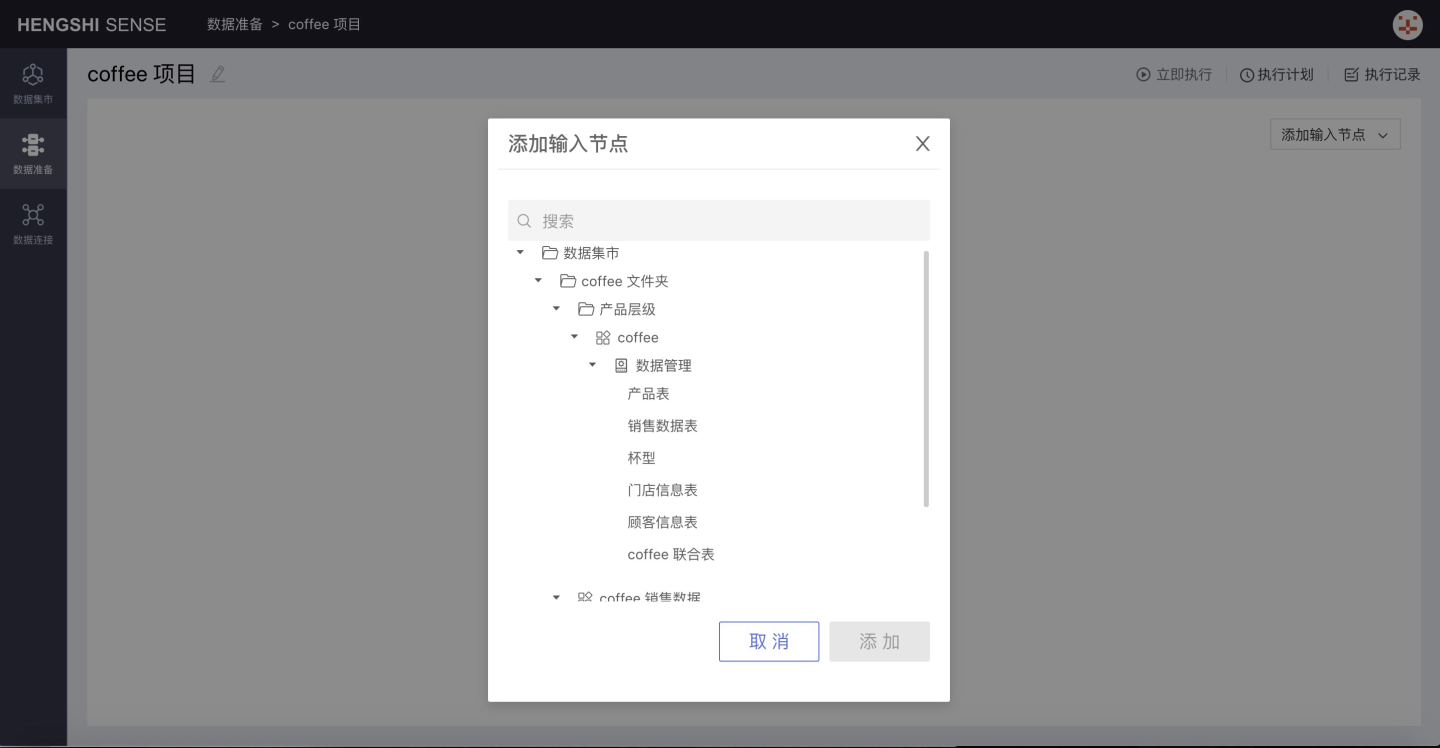This screenshot has width=1440, height=748.
Task: Click the 数据管理 dataset icon
Action: point(621,366)
